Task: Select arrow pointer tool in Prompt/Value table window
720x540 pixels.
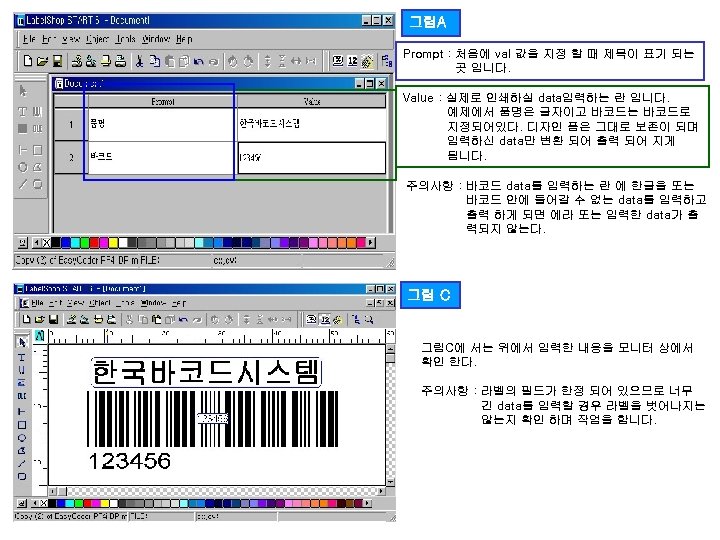Action: 22,91
